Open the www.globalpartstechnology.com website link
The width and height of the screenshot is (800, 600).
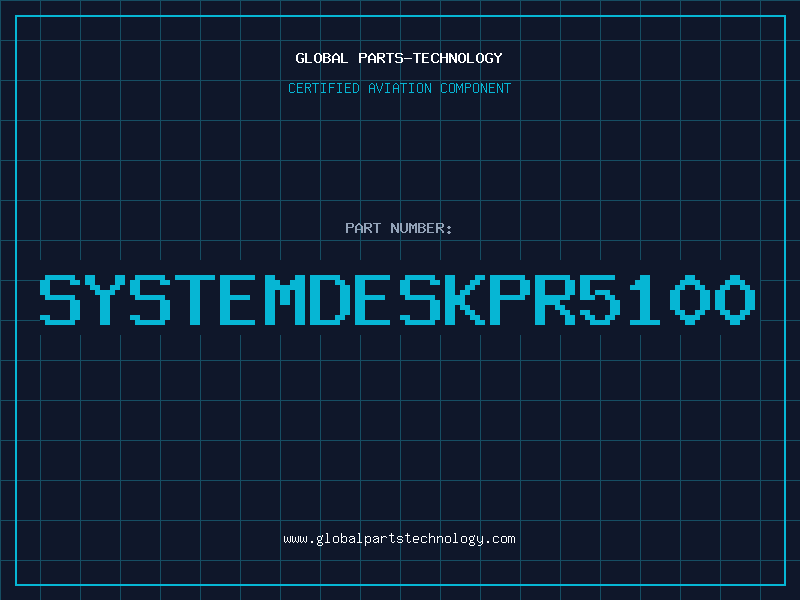coord(399,539)
